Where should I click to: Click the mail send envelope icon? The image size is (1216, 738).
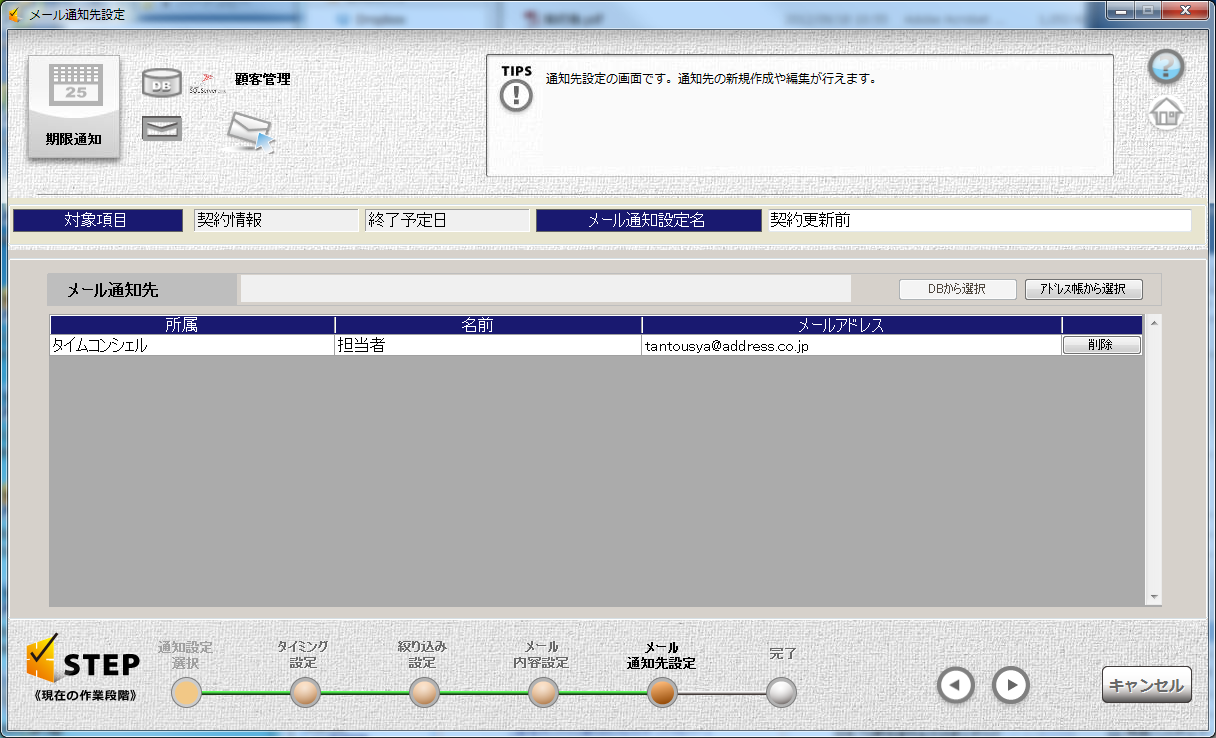[249, 131]
